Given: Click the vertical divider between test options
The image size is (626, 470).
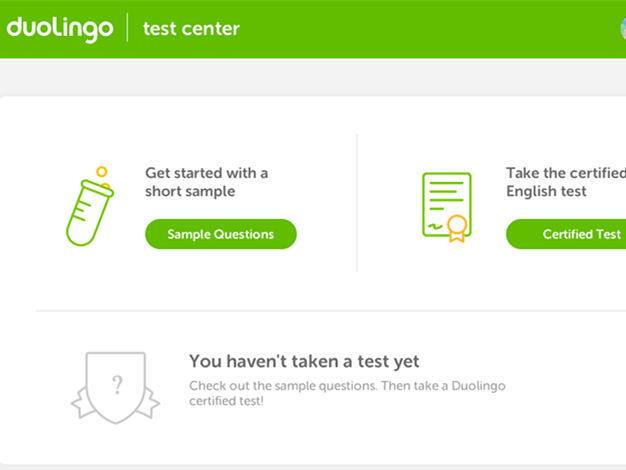Looking at the screenshot, I should (357, 203).
